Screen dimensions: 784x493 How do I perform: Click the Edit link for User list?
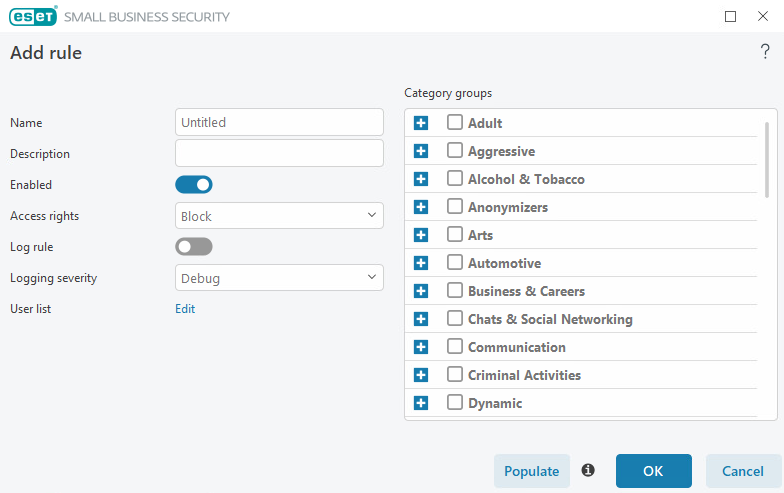(185, 309)
